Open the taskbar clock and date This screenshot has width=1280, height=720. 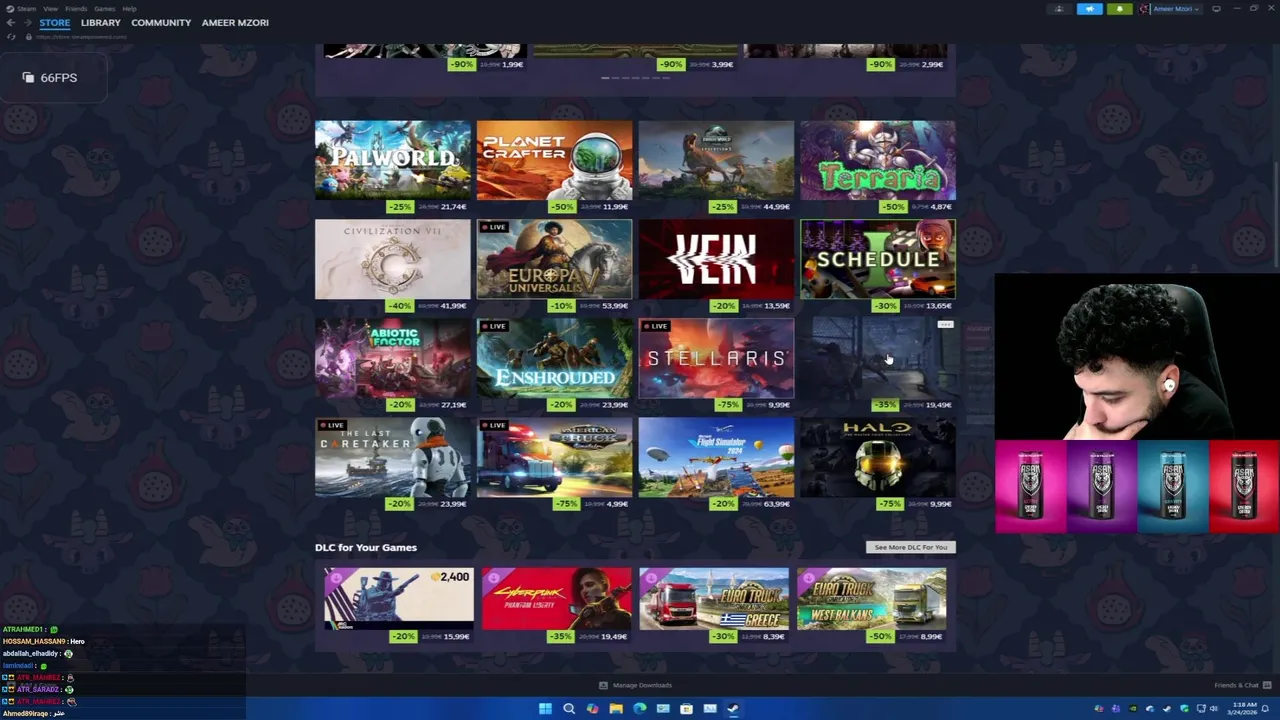click(x=1244, y=709)
